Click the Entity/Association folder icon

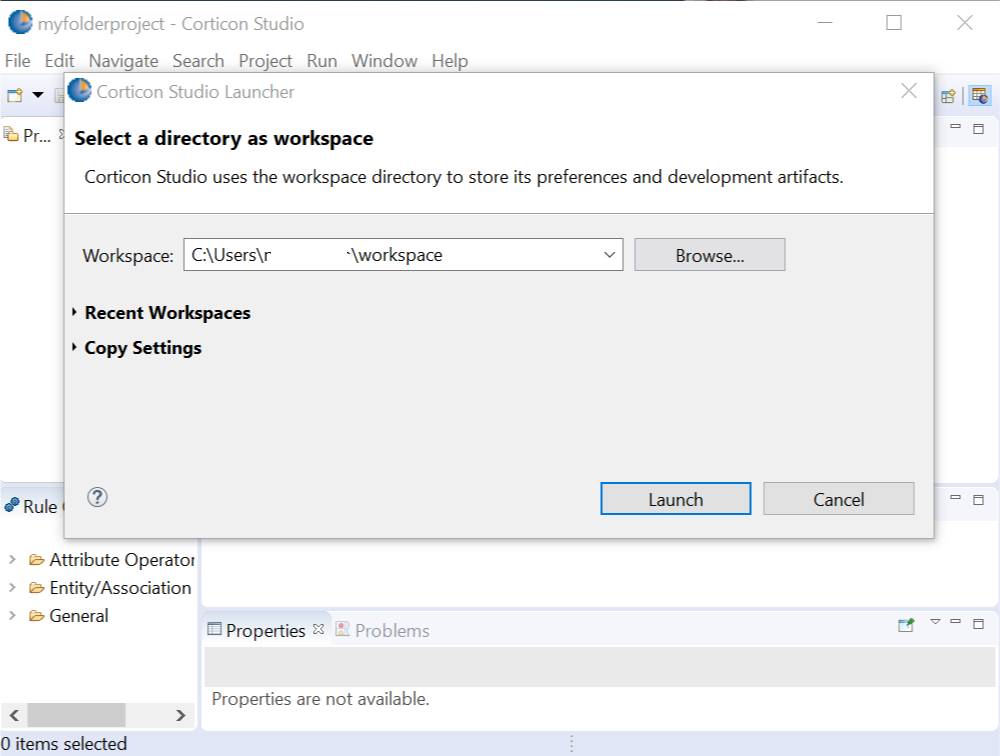point(36,588)
